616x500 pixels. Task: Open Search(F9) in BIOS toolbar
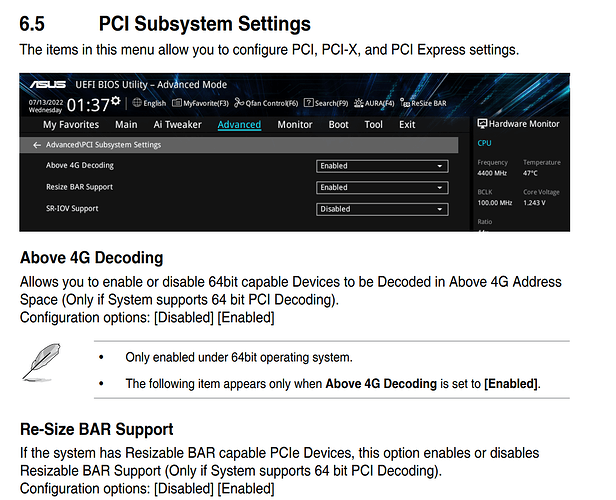tap(326, 103)
